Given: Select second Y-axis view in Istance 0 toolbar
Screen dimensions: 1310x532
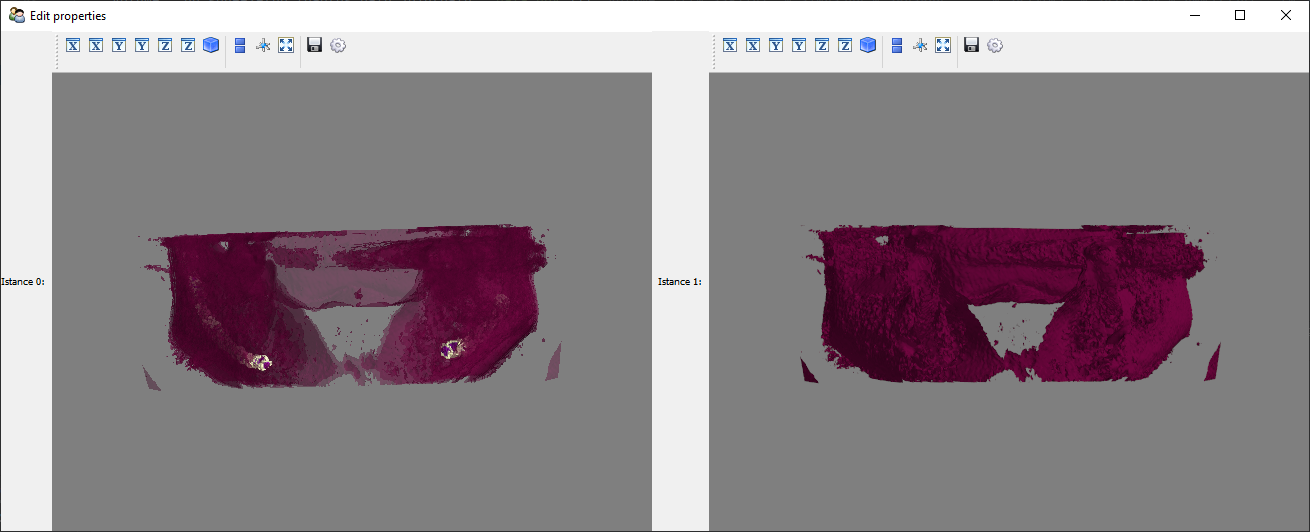Looking at the screenshot, I should click(x=142, y=45).
